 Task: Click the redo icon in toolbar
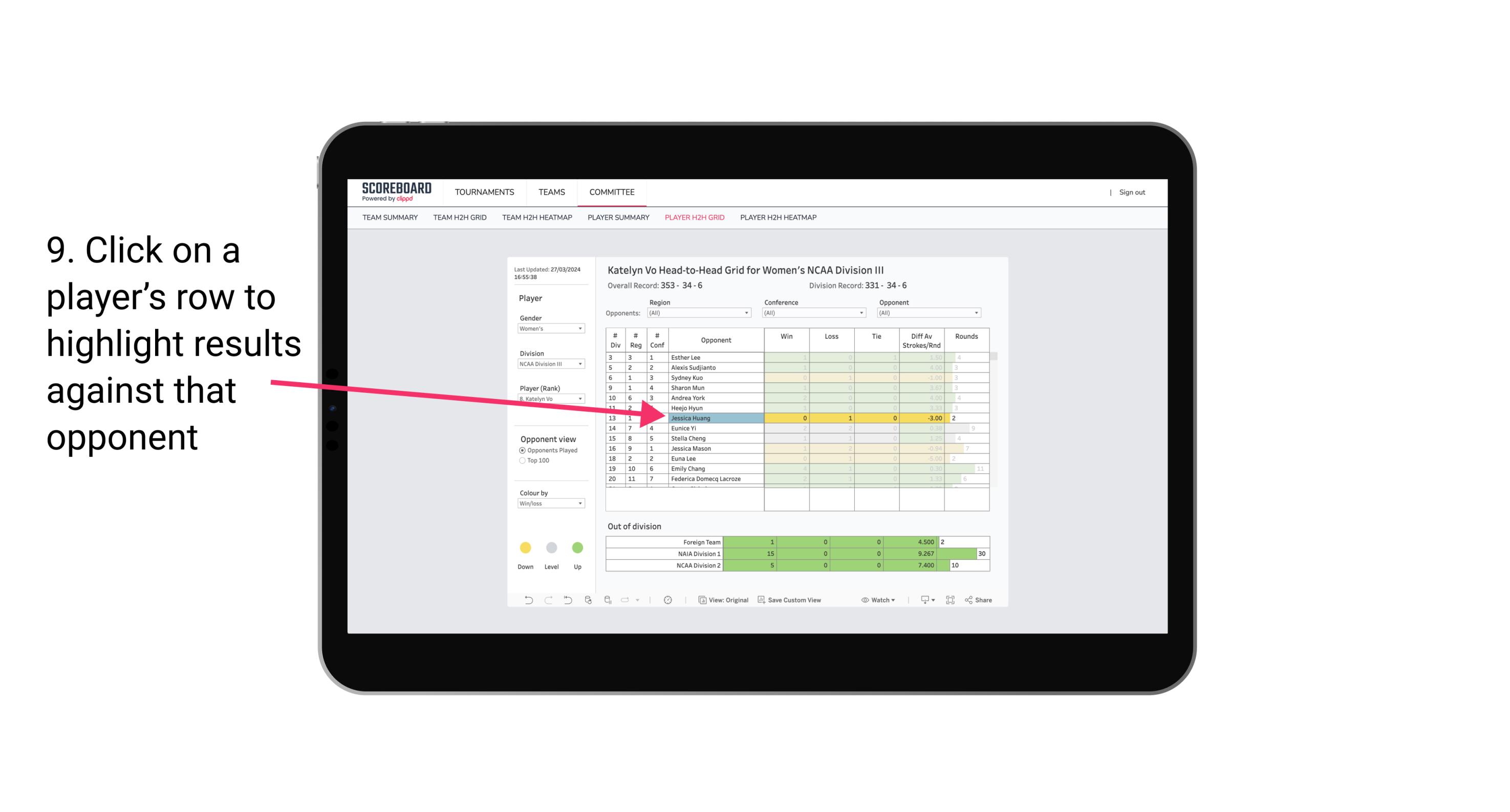pyautogui.click(x=548, y=601)
